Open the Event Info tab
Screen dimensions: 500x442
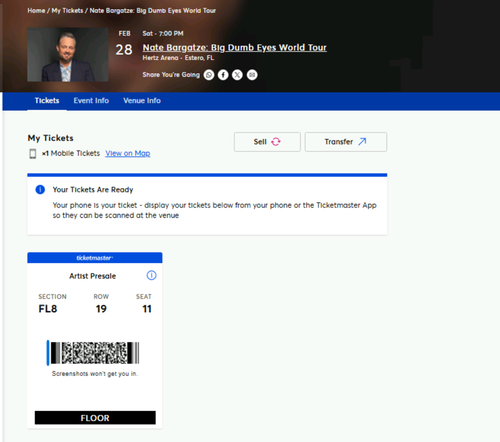coord(91,101)
